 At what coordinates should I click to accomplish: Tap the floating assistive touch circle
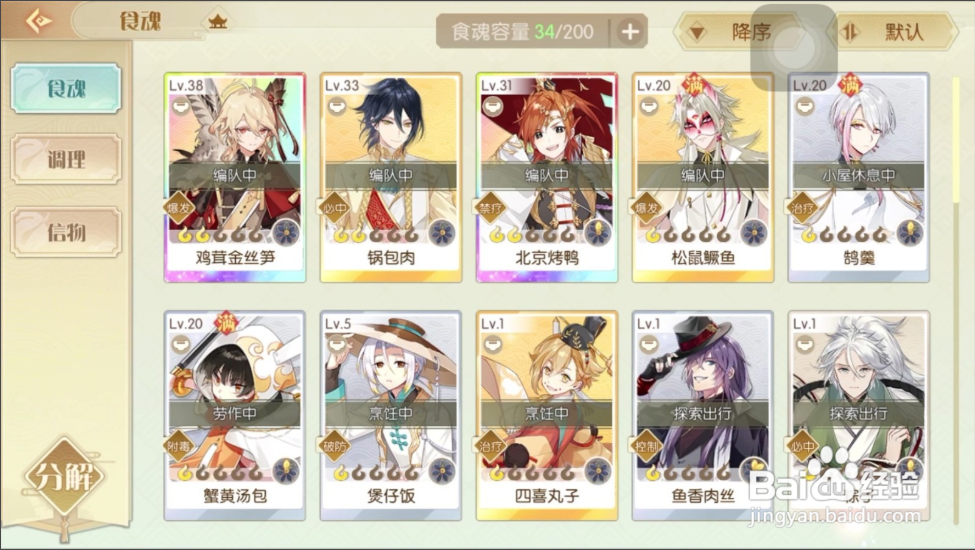(793, 48)
